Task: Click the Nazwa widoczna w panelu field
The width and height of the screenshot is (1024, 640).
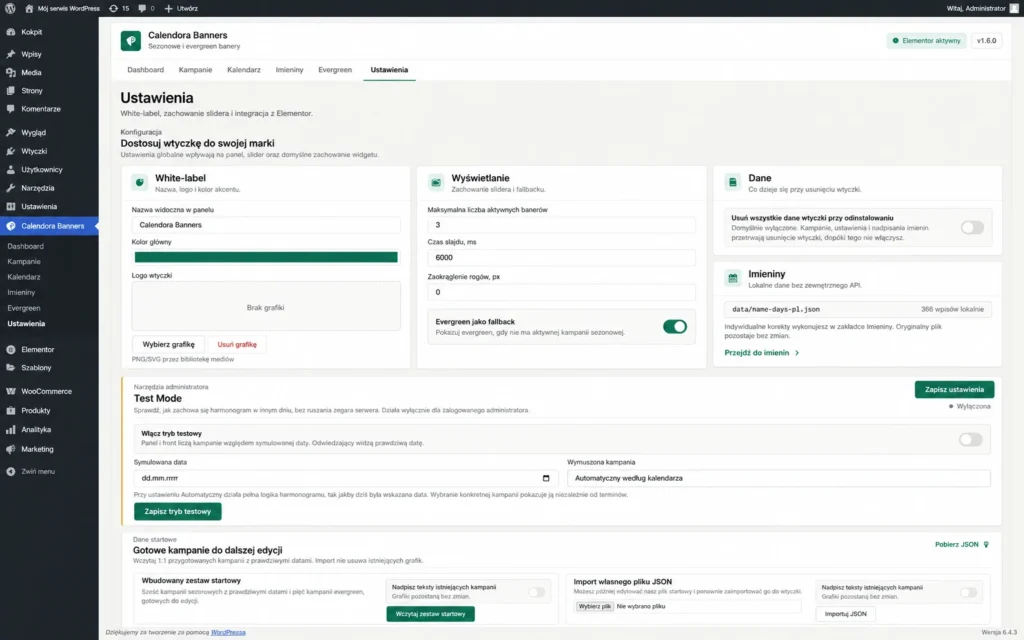Action: (x=266, y=225)
